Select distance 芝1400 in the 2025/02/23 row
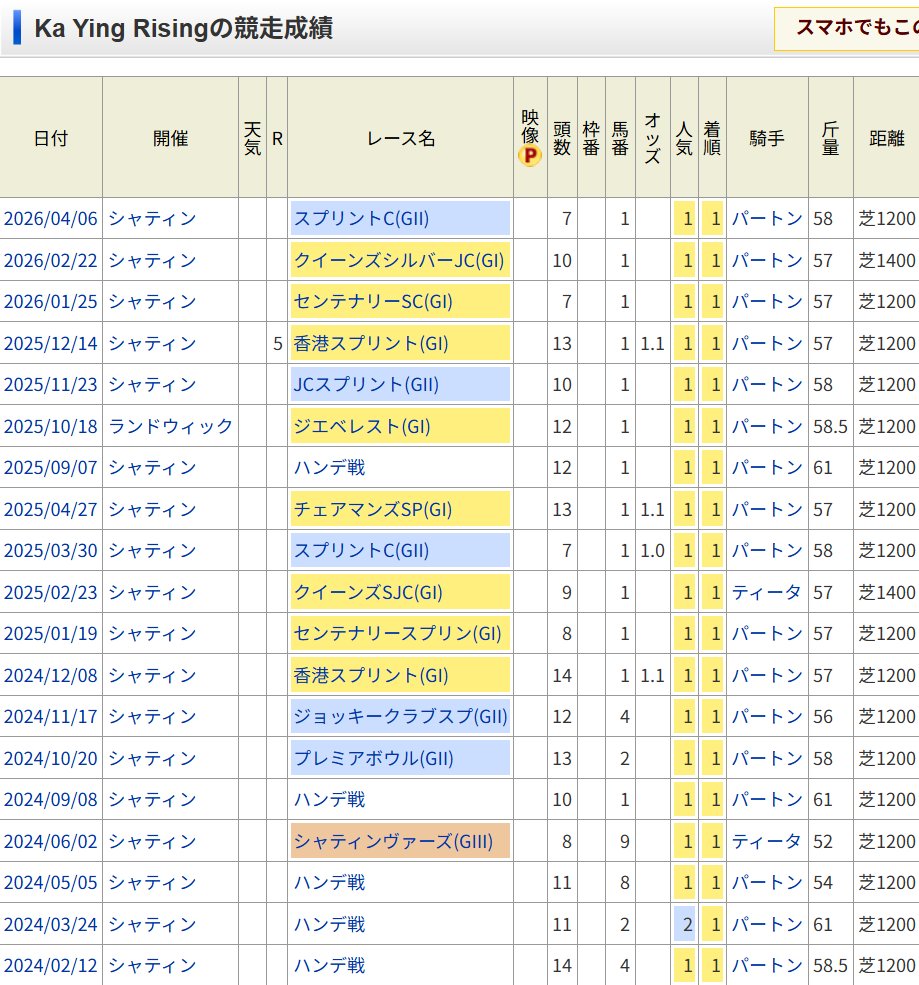Screen dimensions: 919x985 click(887, 592)
